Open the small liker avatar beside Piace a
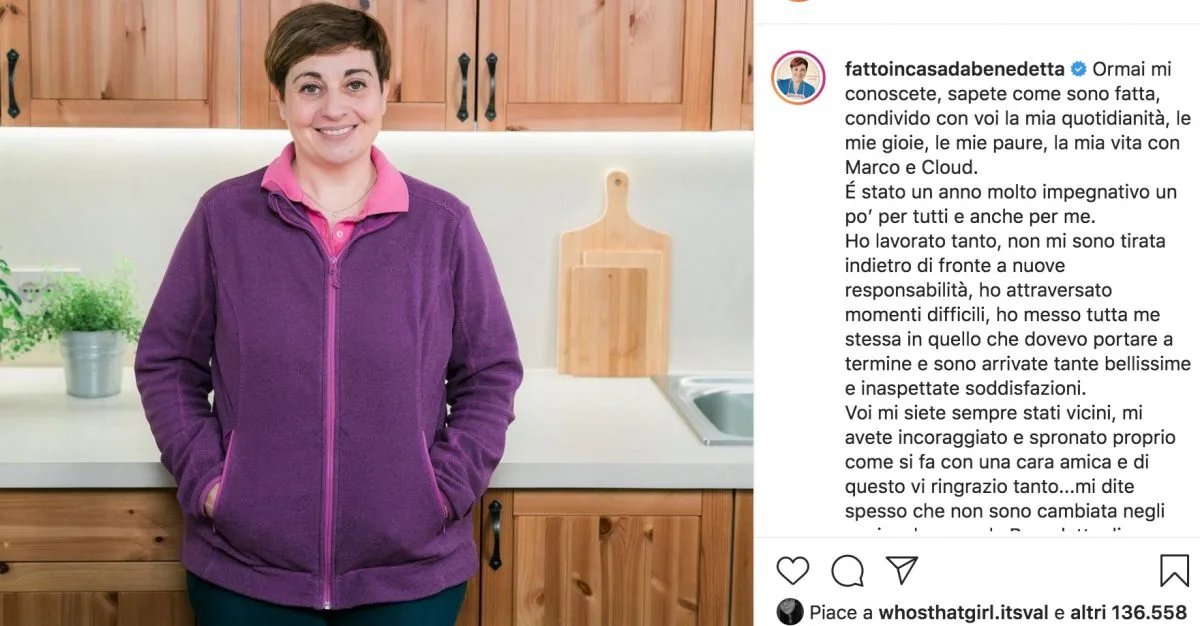Viewport: 1200px width, 626px height. 790,611
